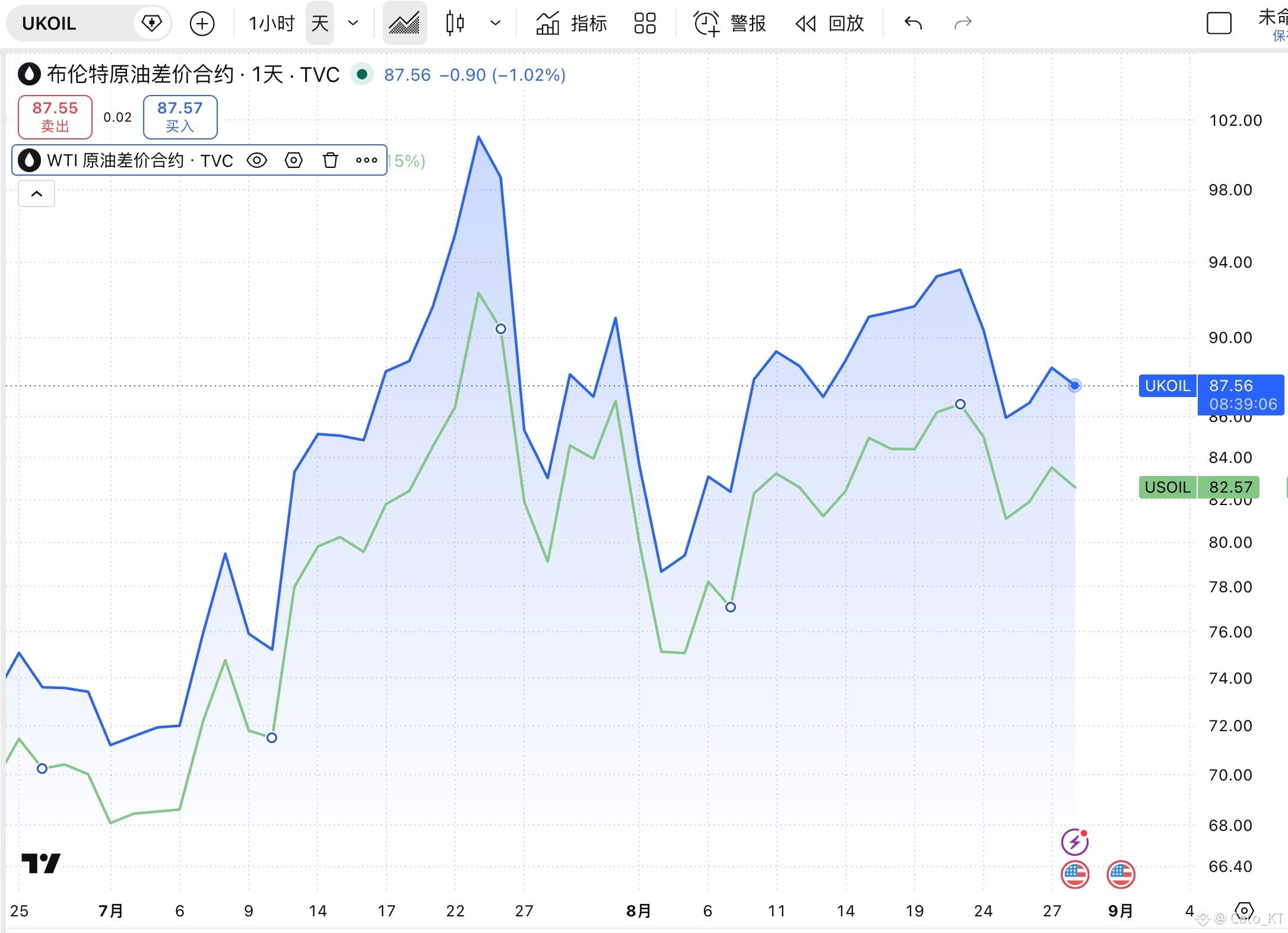Open the purple lightning event marker
Image resolution: width=1288 pixels, height=933 pixels.
(x=1075, y=841)
